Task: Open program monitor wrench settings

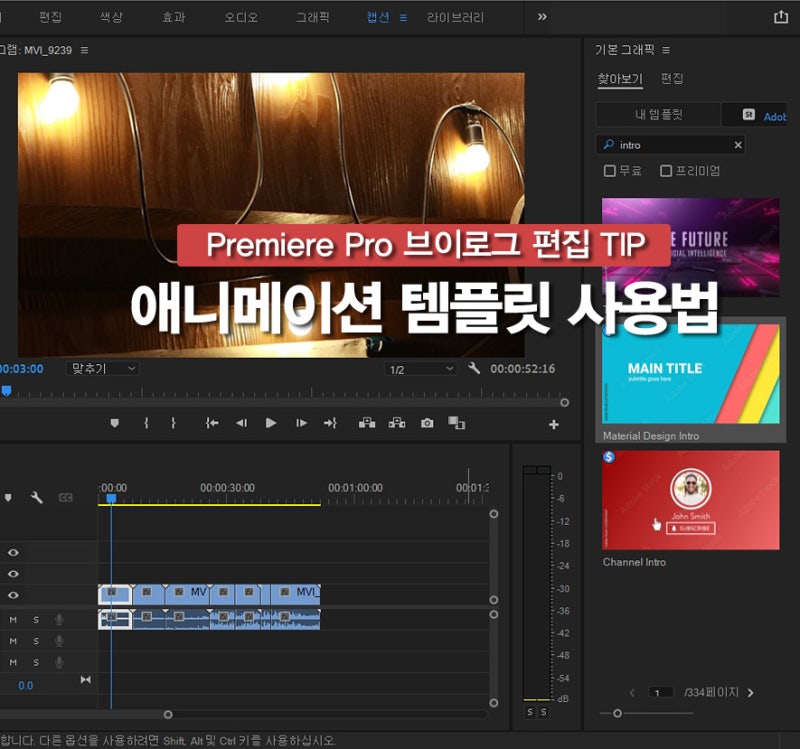Action: (474, 368)
